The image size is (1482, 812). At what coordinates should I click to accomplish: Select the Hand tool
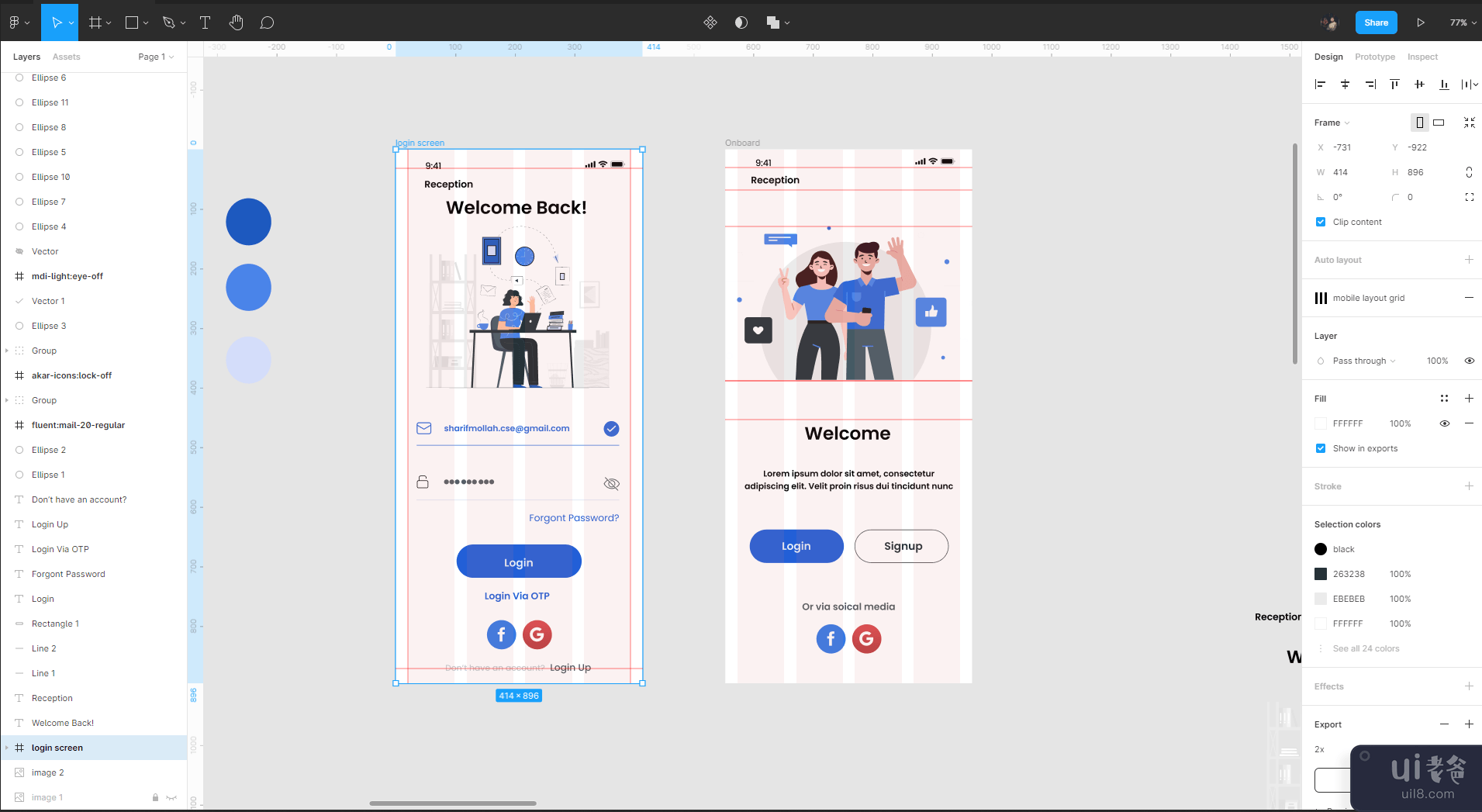click(x=237, y=22)
